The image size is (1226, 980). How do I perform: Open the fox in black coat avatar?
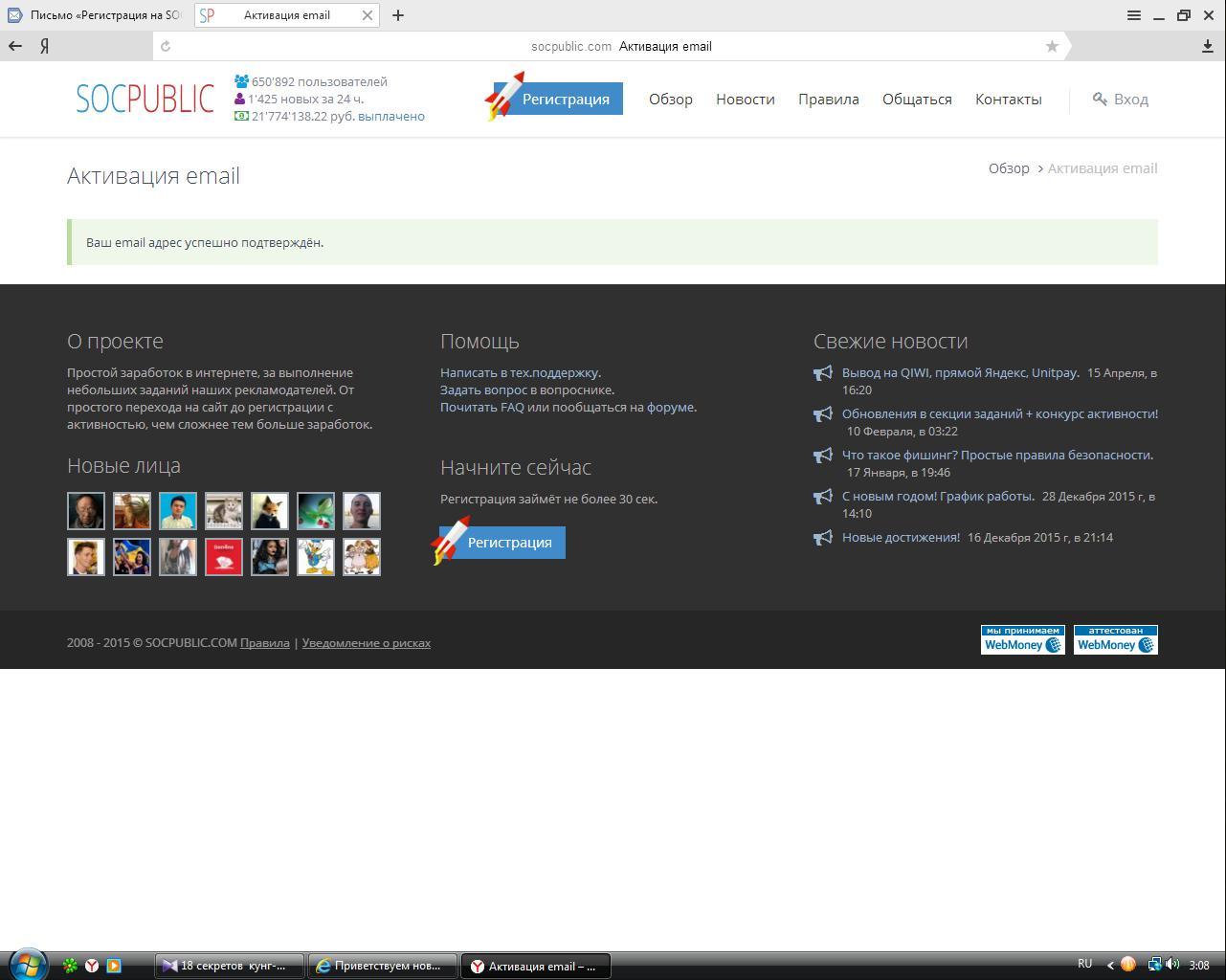[x=270, y=511]
